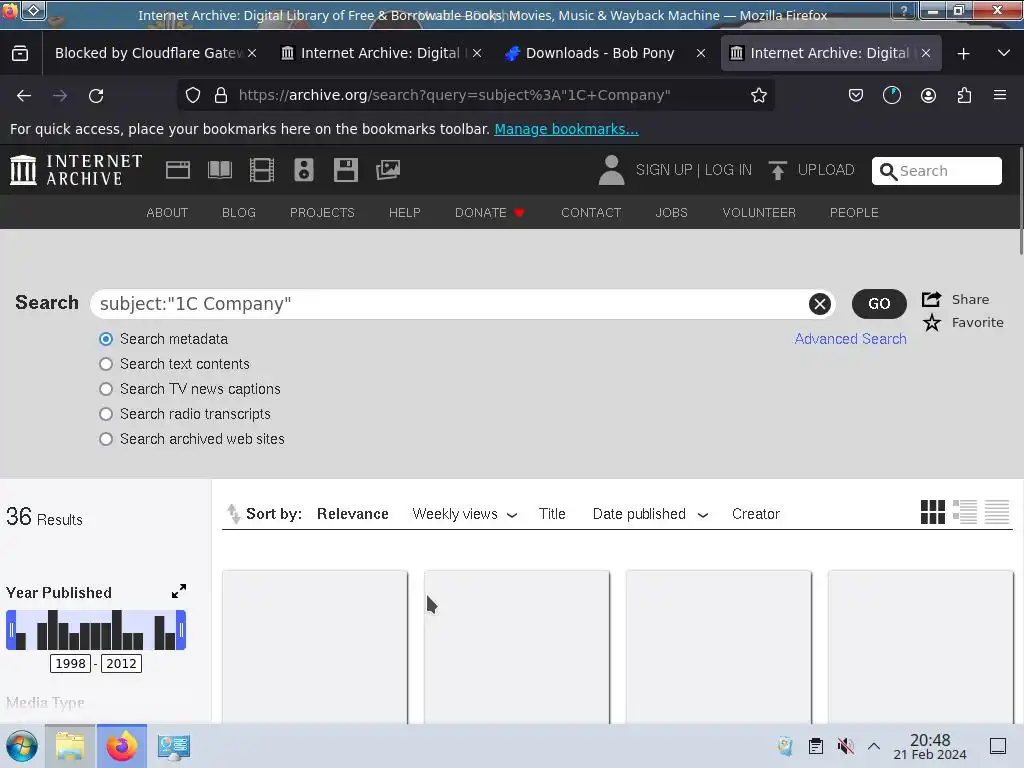The height and width of the screenshot is (768, 1024).
Task: Open the HELP menu item
Action: [404, 213]
